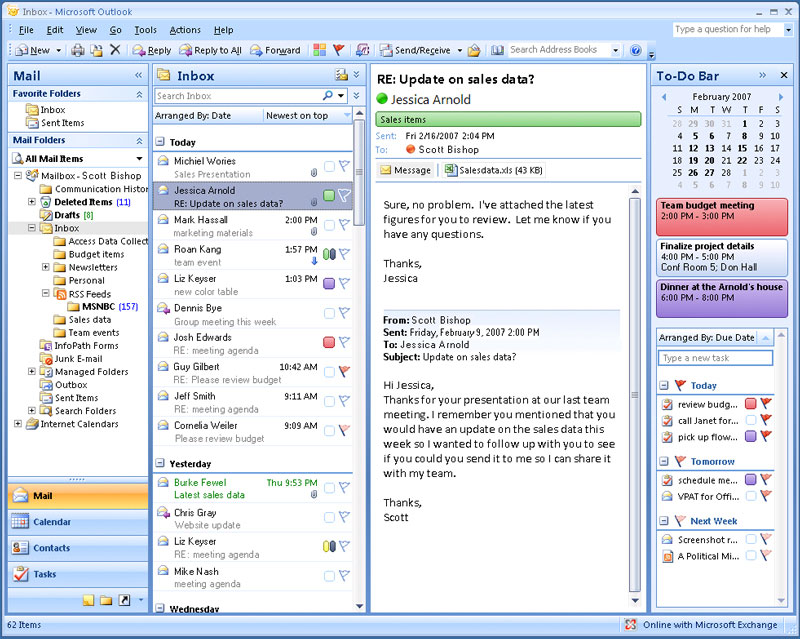Click red category swatch on Josh Edwards message
This screenshot has height=639, width=800.
(x=329, y=342)
